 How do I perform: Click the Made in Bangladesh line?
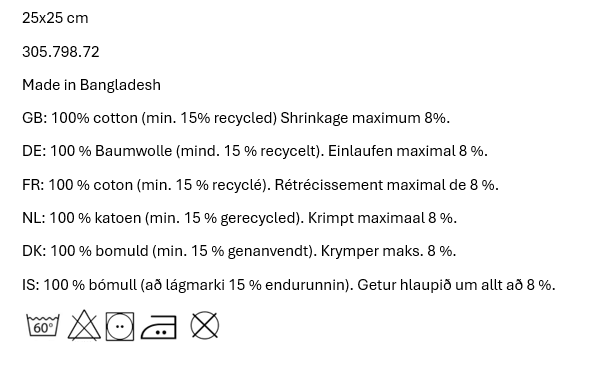pyautogui.click(x=91, y=85)
